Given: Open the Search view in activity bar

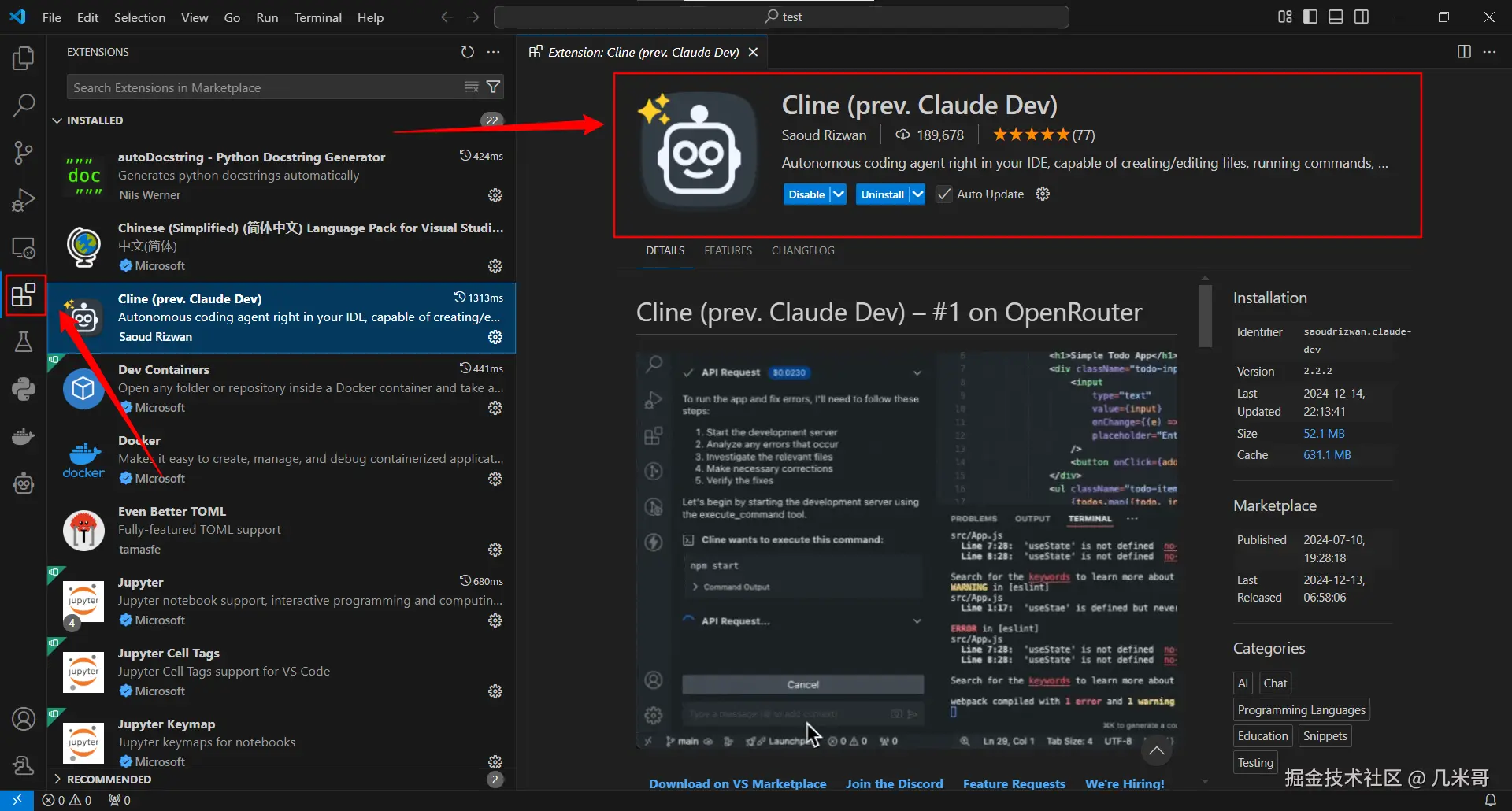Looking at the screenshot, I should click(x=24, y=105).
